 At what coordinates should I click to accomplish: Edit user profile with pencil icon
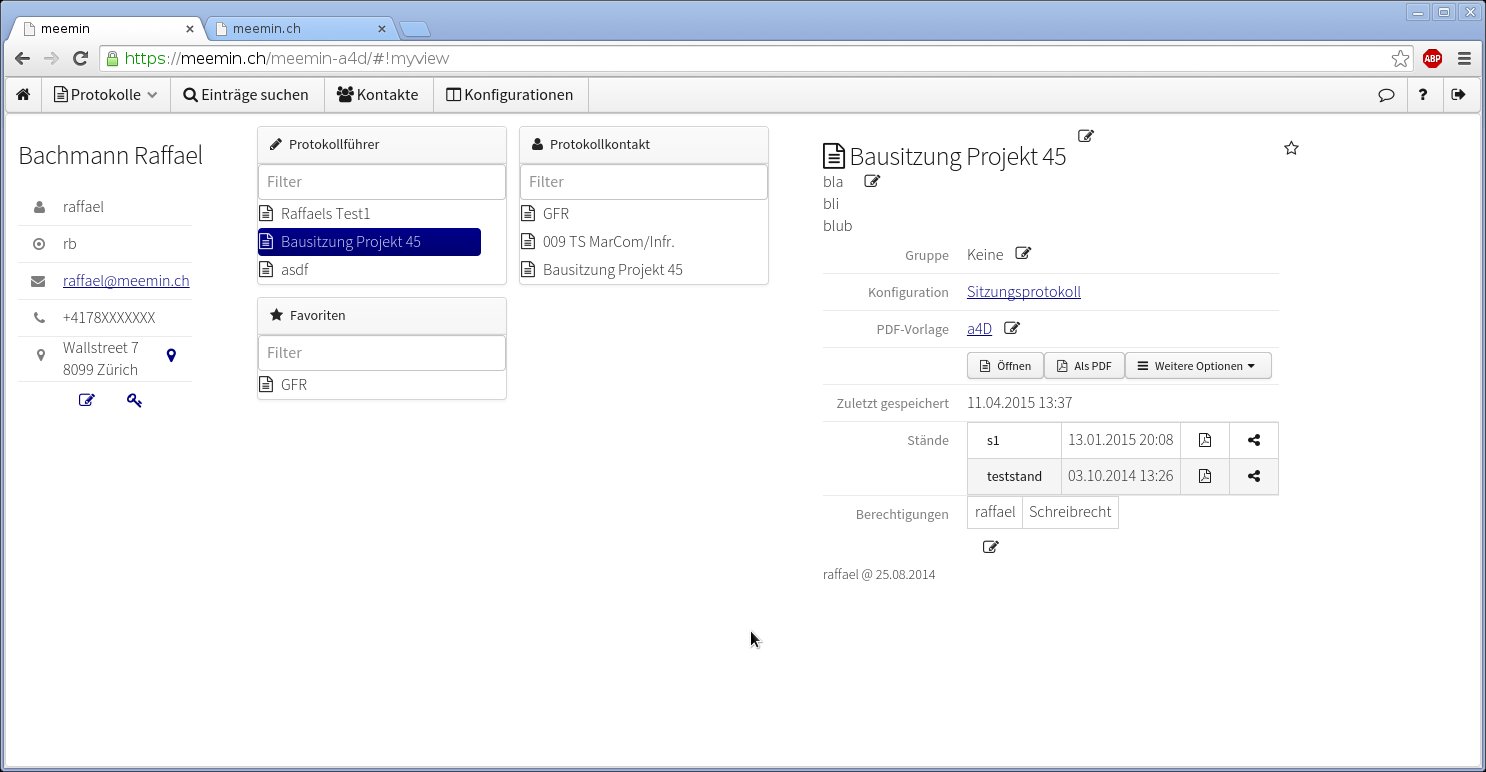(x=87, y=401)
